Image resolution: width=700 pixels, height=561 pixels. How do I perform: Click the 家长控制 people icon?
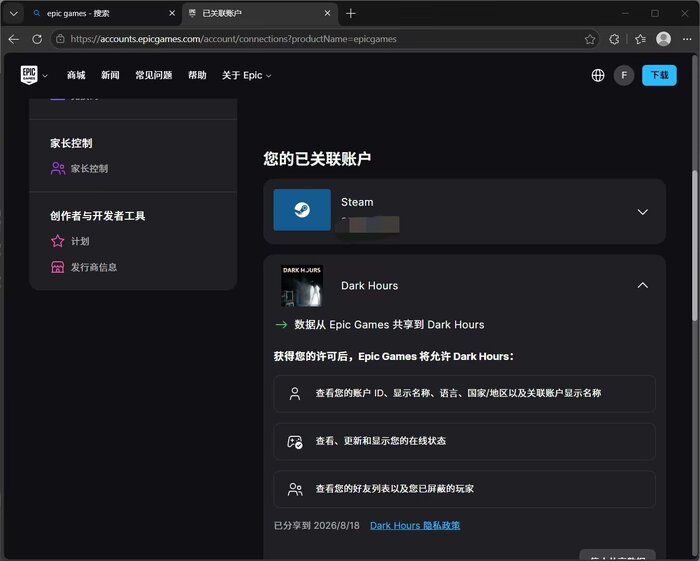[58, 168]
